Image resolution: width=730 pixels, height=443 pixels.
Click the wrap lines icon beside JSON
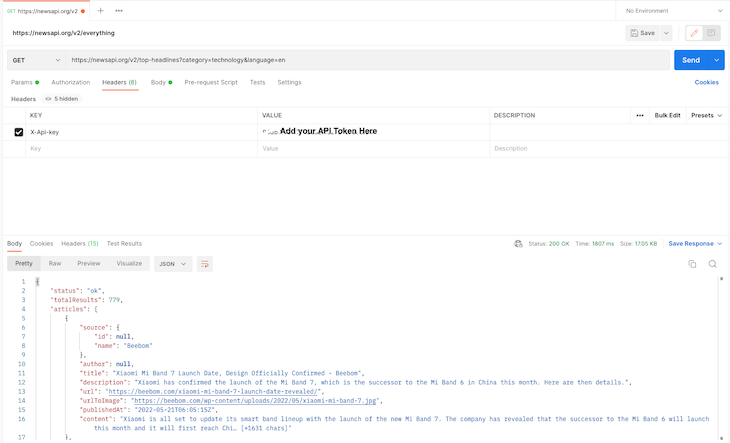point(205,264)
